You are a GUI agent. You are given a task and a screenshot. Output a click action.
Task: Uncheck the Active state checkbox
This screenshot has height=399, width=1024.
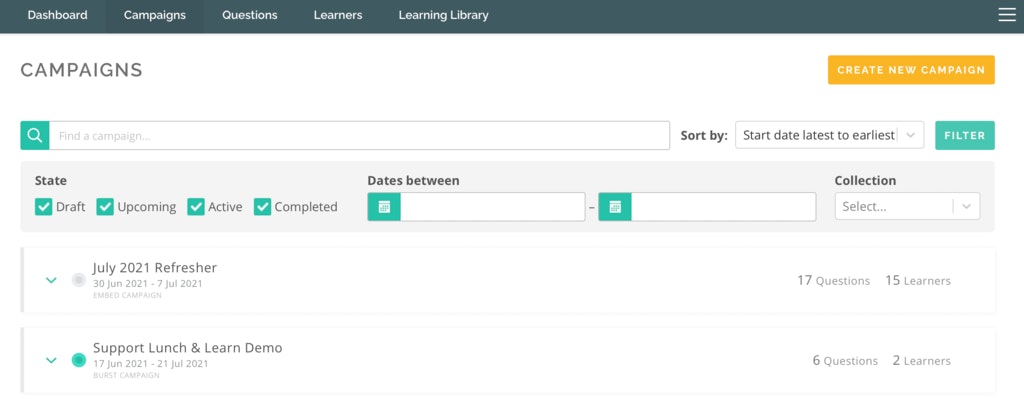(x=196, y=207)
